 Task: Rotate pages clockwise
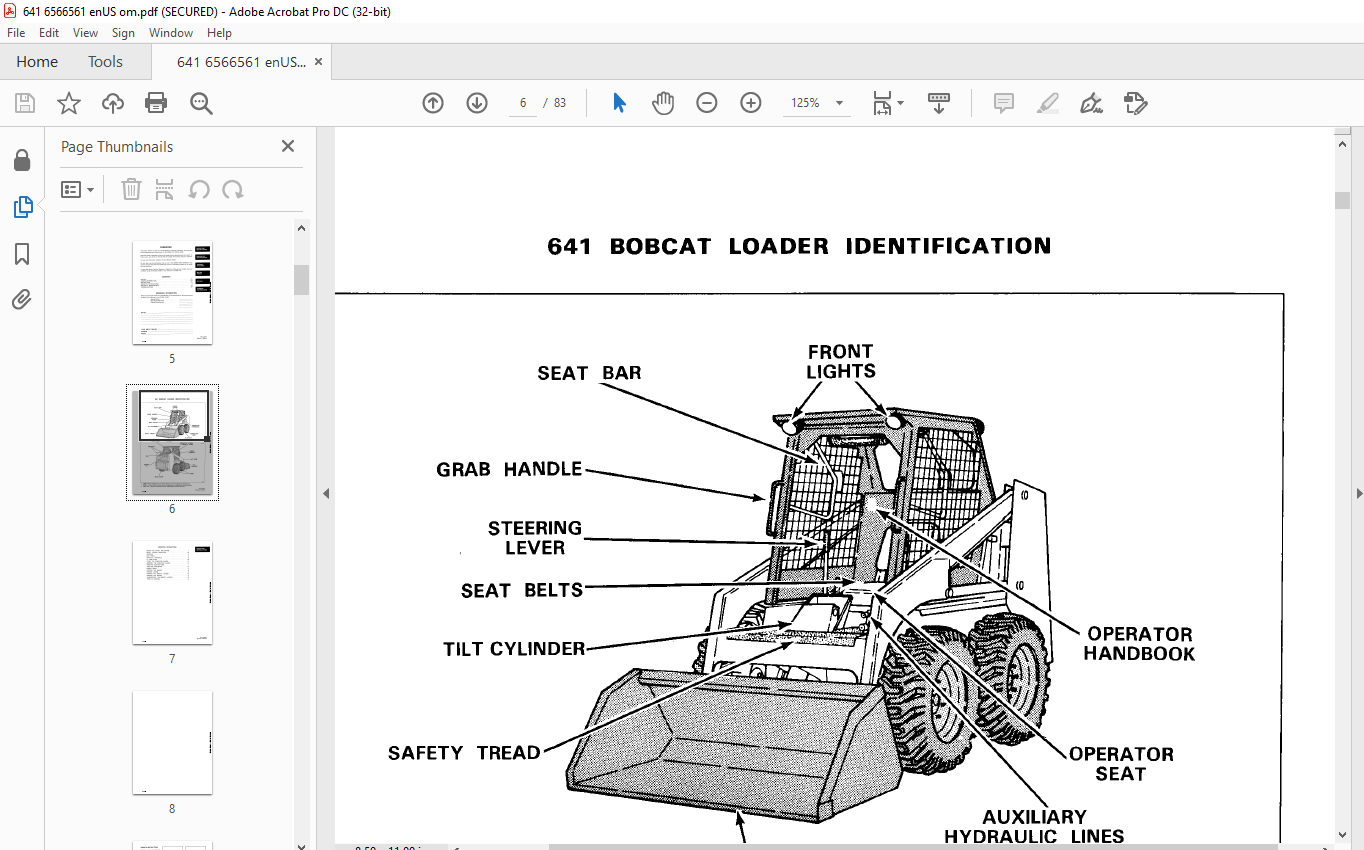coord(233,189)
